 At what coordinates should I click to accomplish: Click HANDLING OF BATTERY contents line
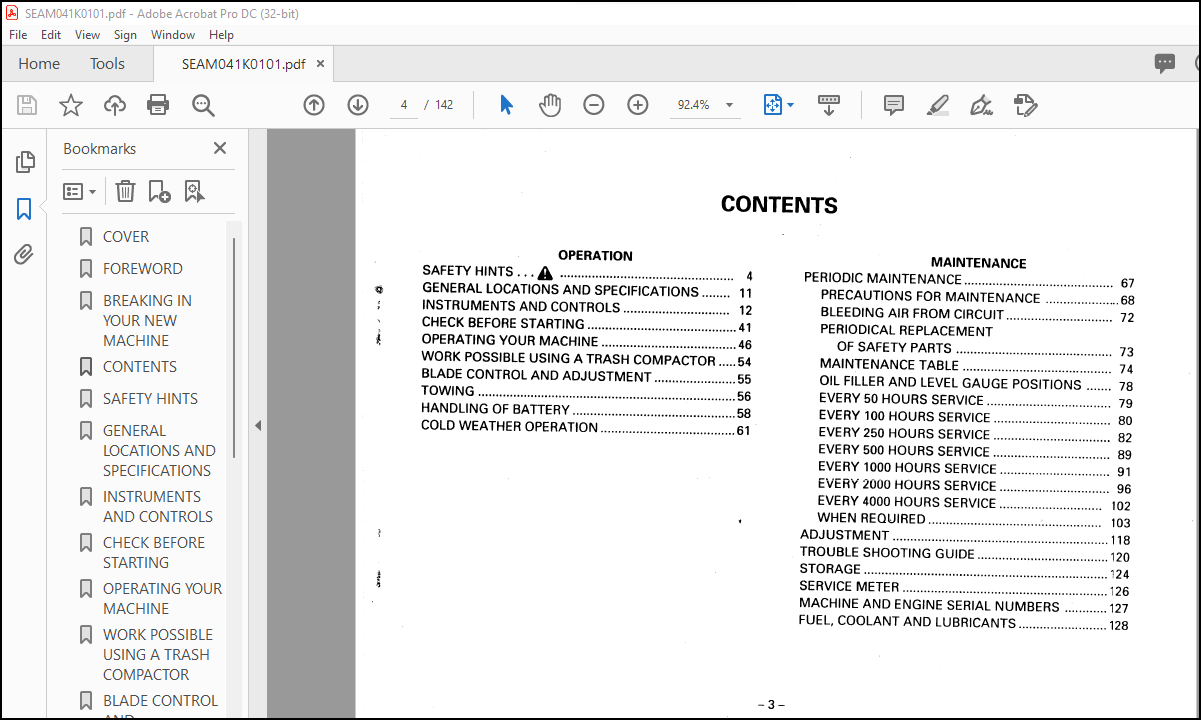pos(586,410)
